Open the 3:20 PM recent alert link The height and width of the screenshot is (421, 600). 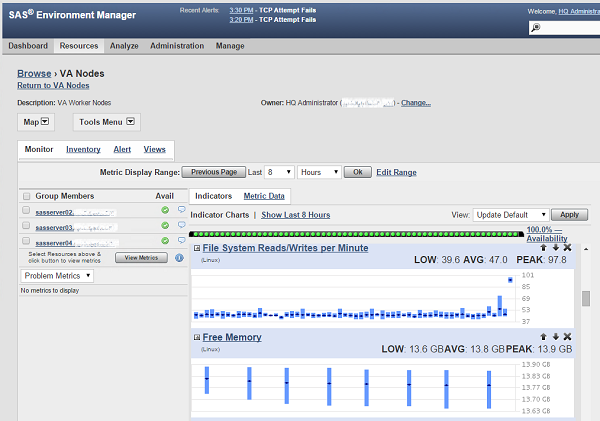point(241,20)
